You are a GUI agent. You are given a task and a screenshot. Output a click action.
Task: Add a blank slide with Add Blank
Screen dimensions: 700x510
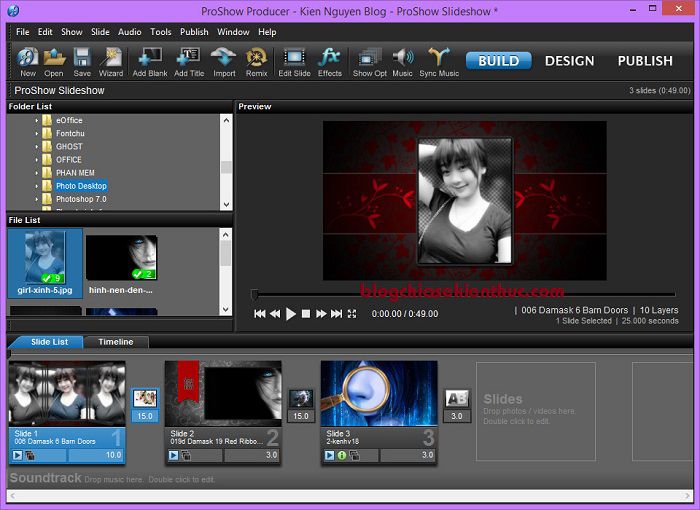click(150, 62)
